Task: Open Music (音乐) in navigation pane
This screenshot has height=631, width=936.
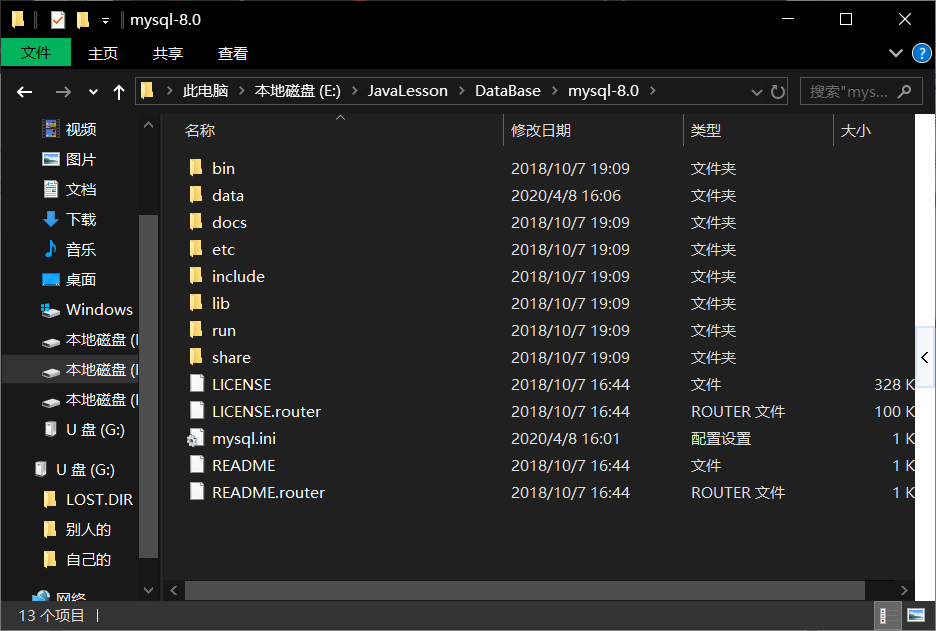Action: [x=69, y=249]
